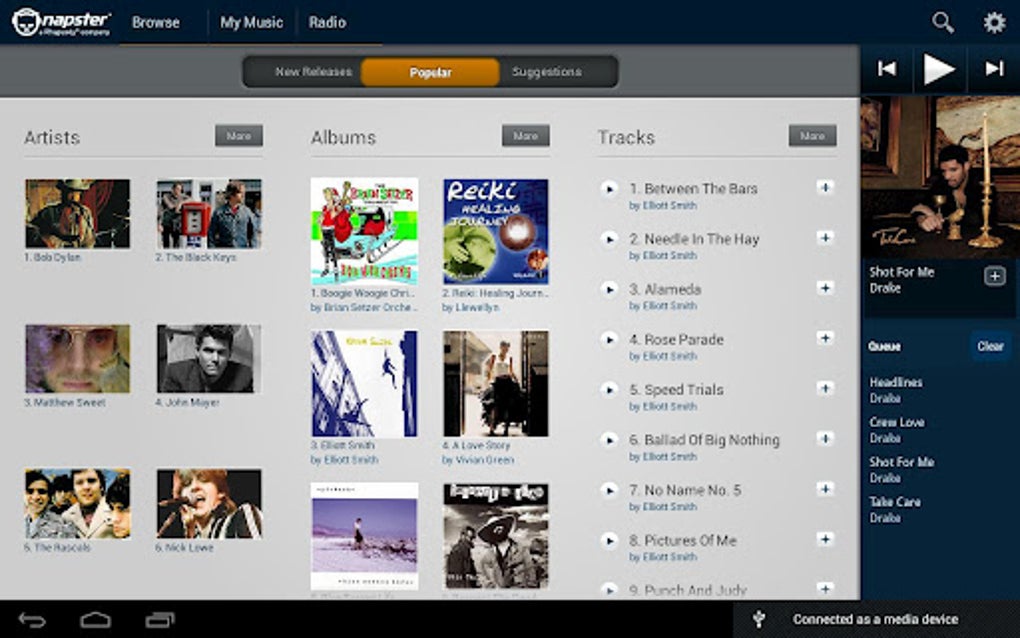Open the settings gear icon
The height and width of the screenshot is (638, 1020).
click(x=994, y=23)
